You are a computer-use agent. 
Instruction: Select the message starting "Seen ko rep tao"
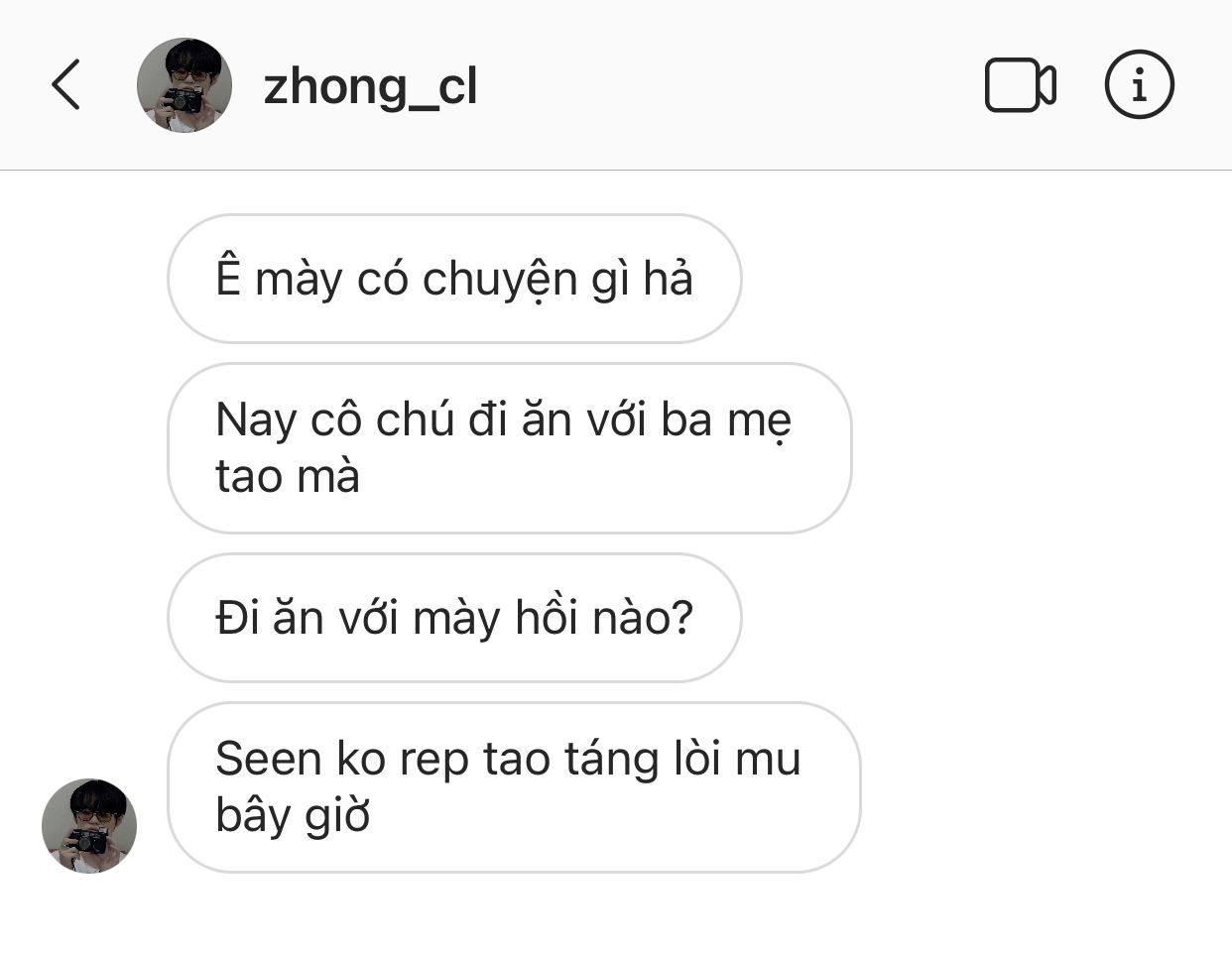(x=514, y=787)
